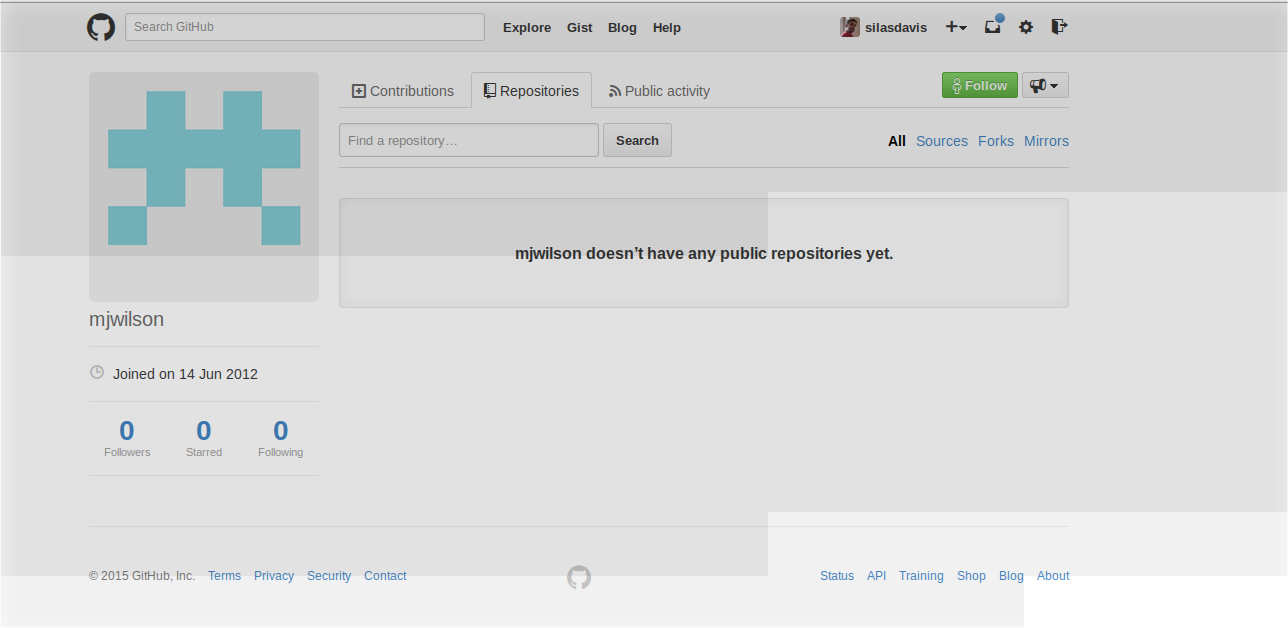Open Terms link in footer
Screen dimensions: 1288x628
[224, 576]
